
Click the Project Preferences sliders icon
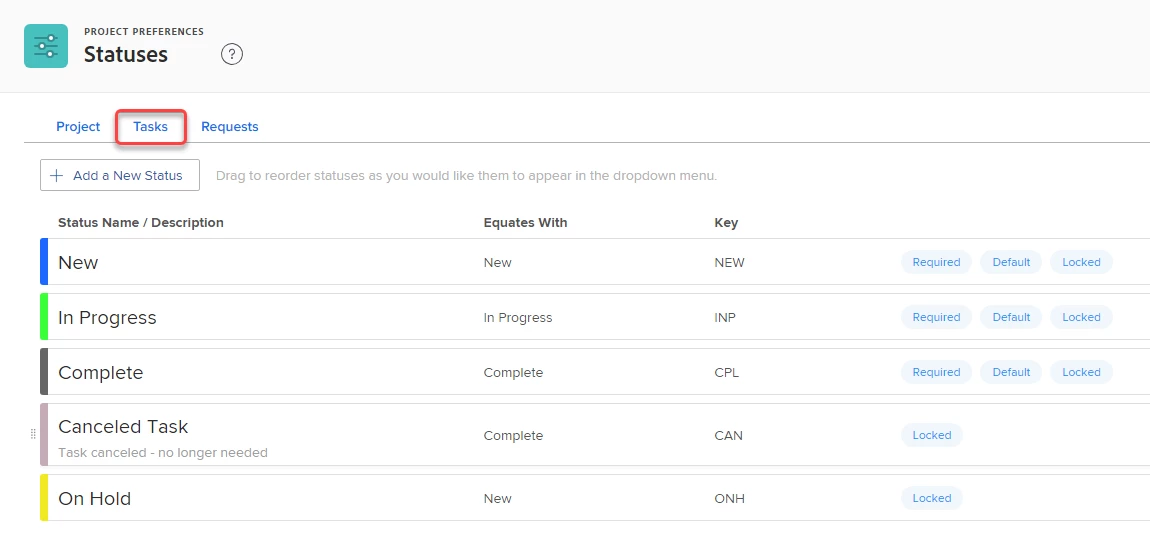click(46, 46)
